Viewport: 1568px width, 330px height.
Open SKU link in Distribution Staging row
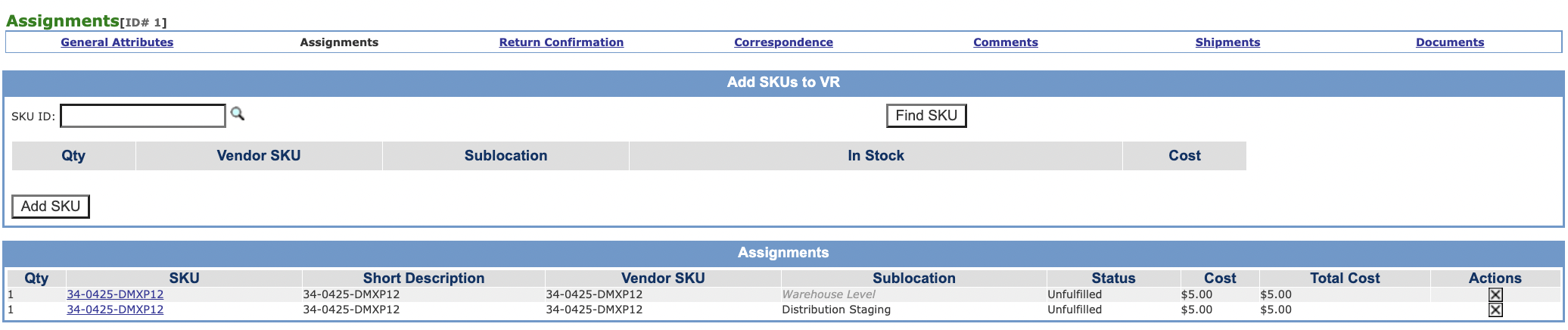coord(115,310)
